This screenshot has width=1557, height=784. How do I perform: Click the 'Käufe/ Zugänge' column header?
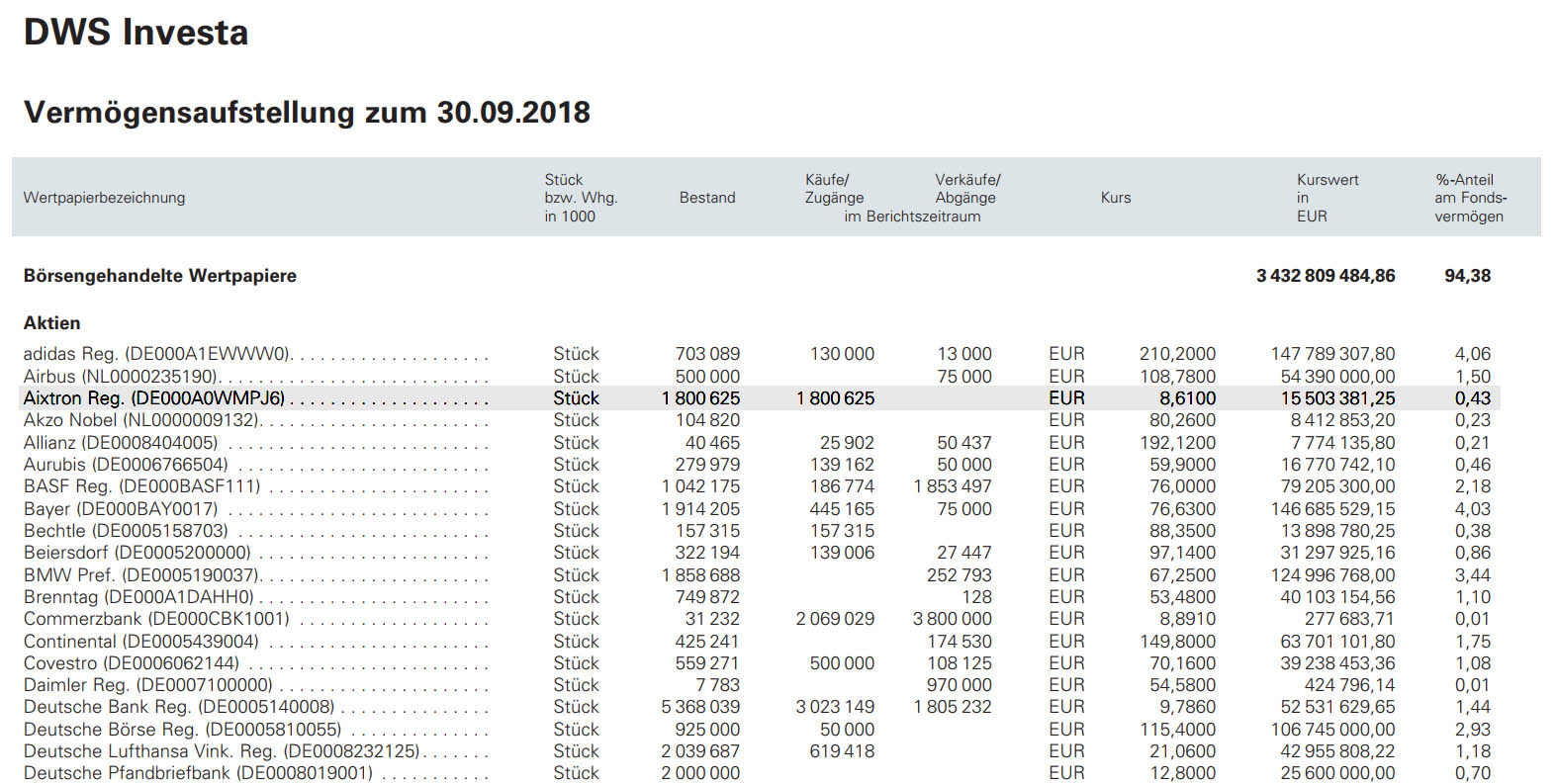(x=834, y=189)
